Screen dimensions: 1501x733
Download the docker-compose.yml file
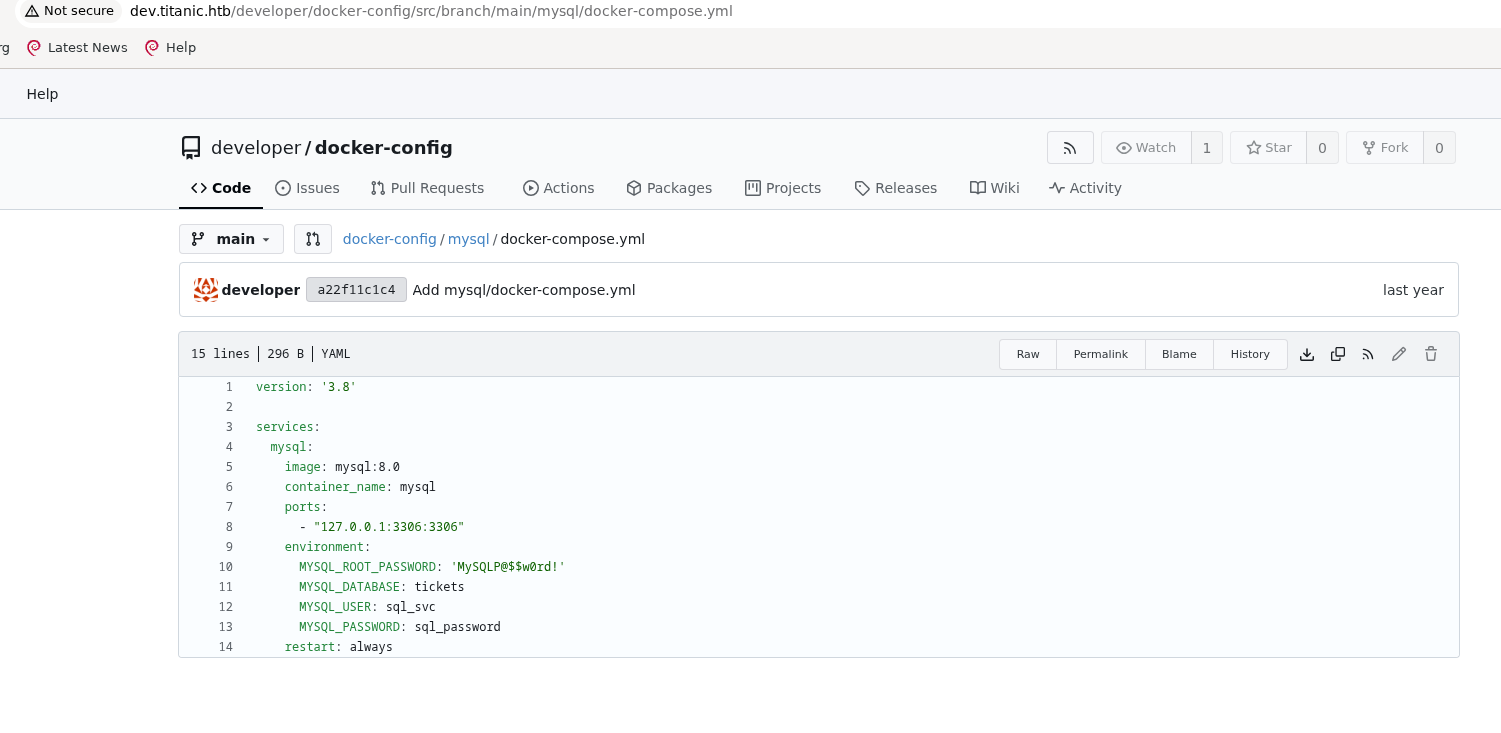click(1306, 354)
